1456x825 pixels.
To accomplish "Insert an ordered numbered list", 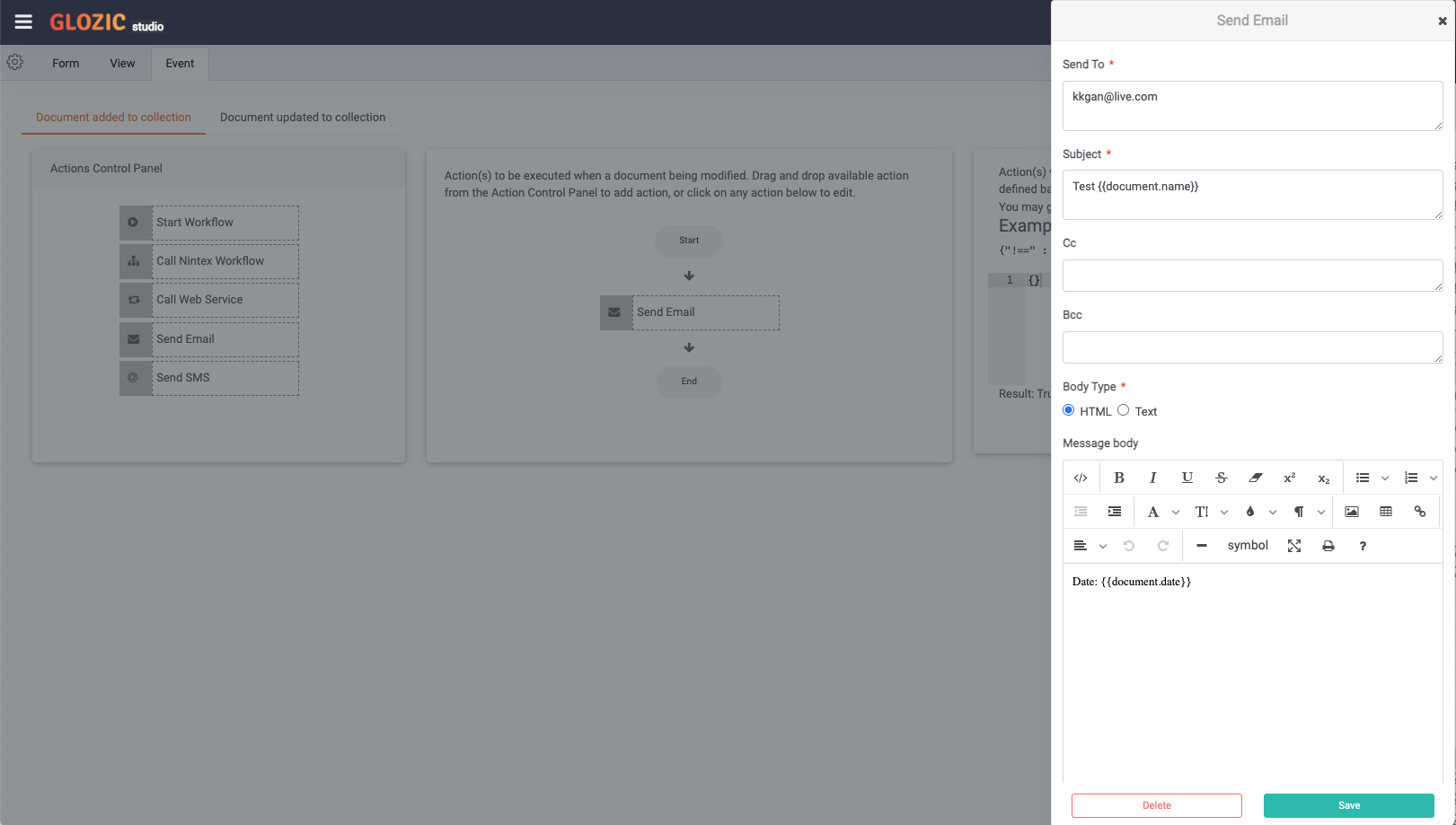I will [x=1411, y=478].
